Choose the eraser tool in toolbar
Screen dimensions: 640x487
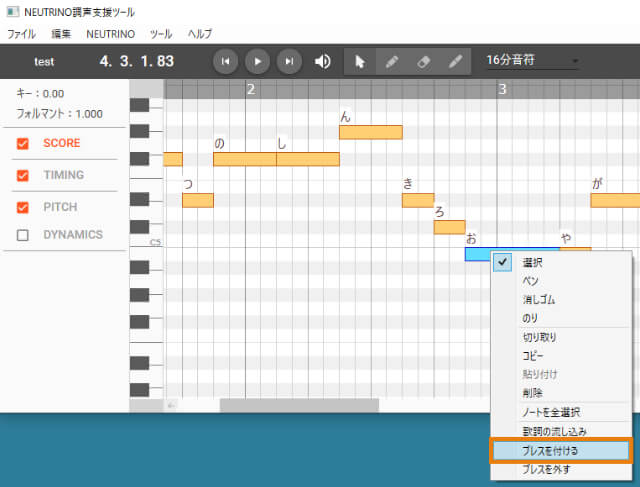[423, 62]
